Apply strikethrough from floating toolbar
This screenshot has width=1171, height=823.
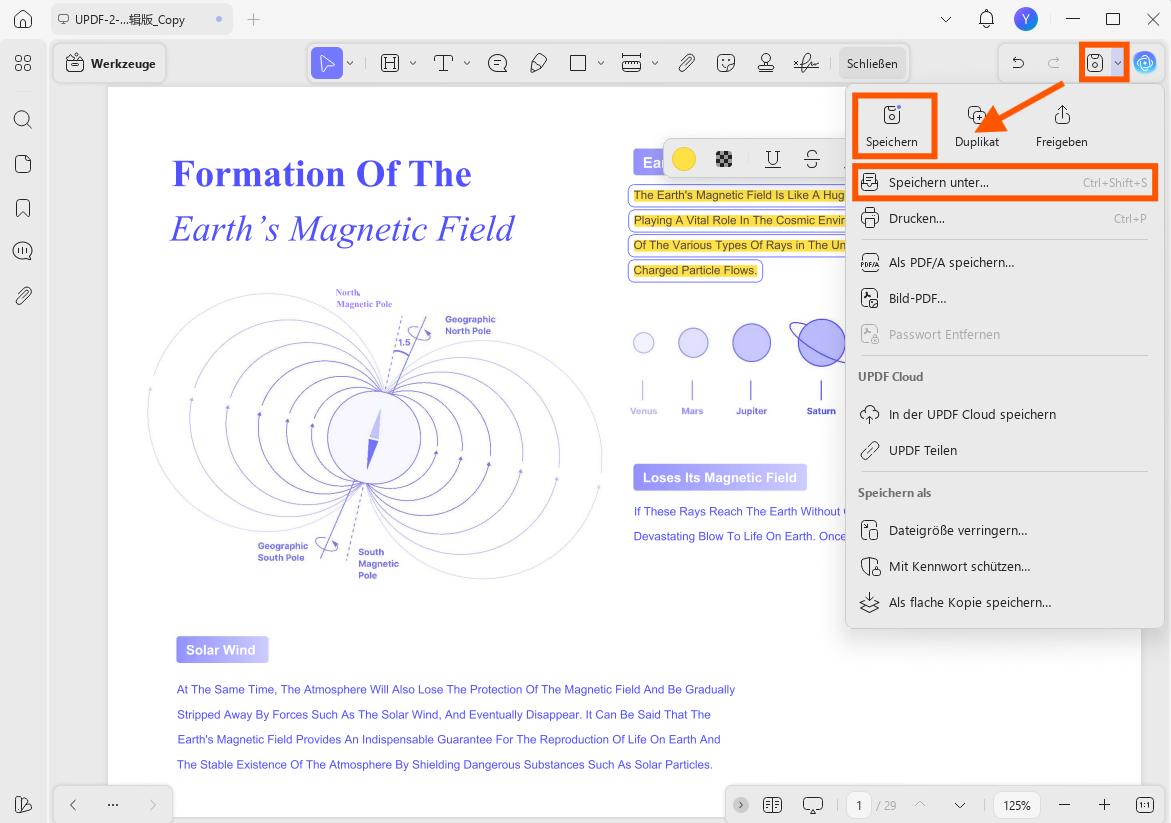(812, 159)
